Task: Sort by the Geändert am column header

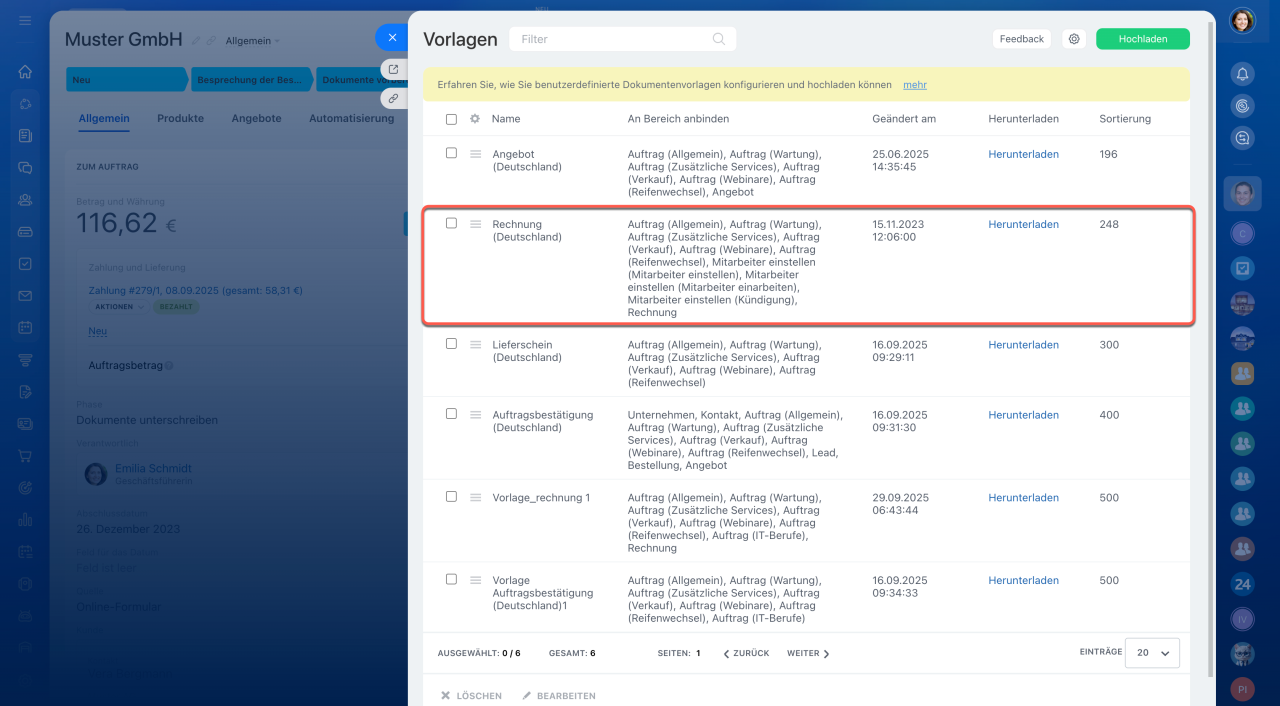Action: click(904, 118)
